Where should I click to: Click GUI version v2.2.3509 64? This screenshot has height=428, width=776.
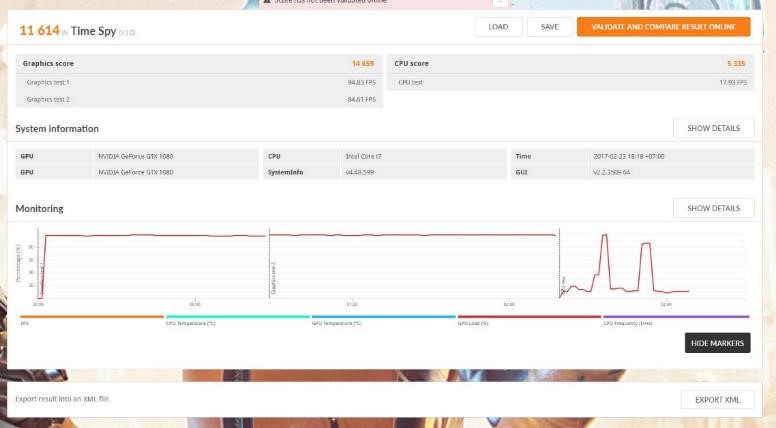pyautogui.click(x=611, y=172)
